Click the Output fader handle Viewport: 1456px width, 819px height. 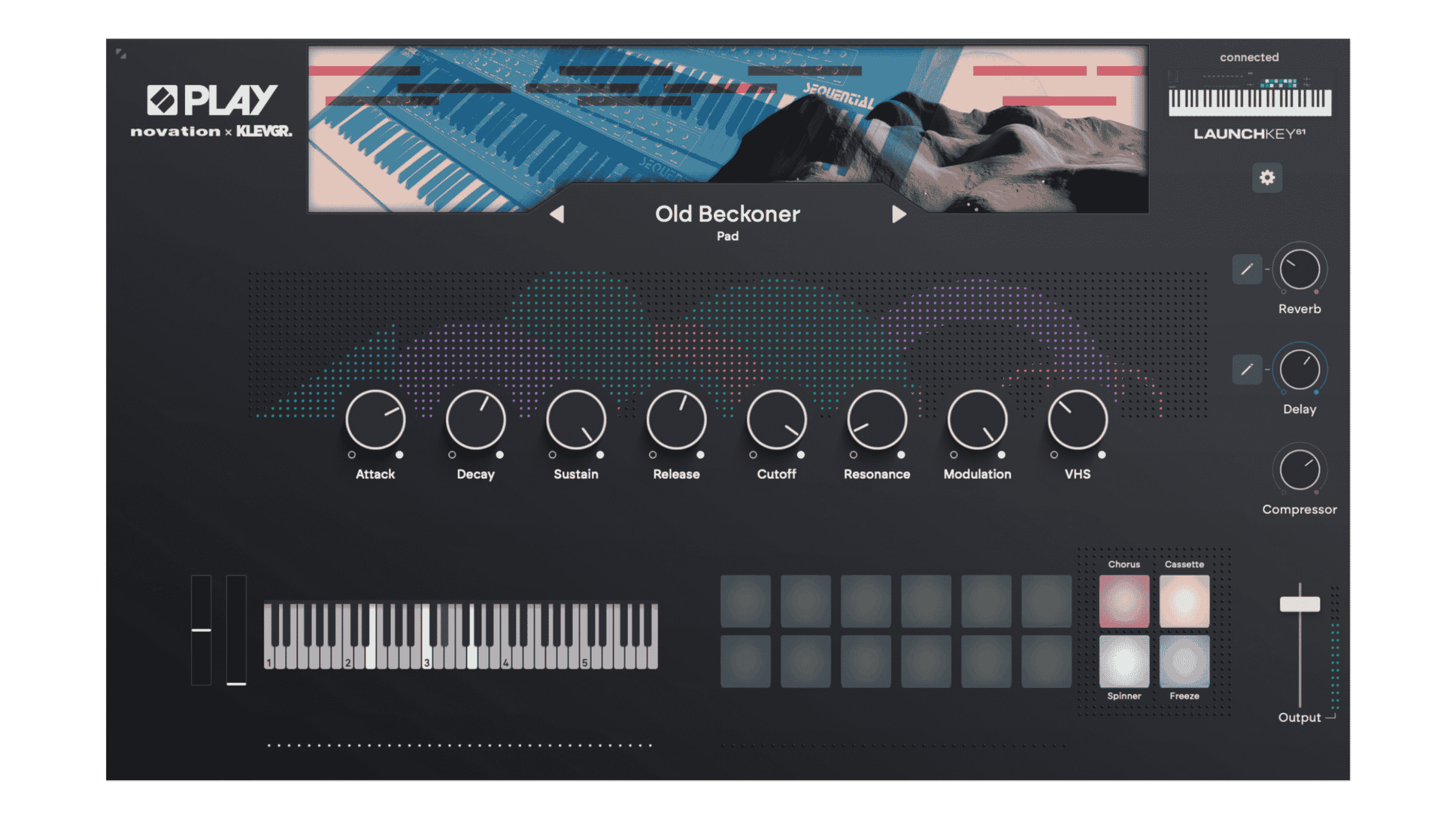point(1299,604)
